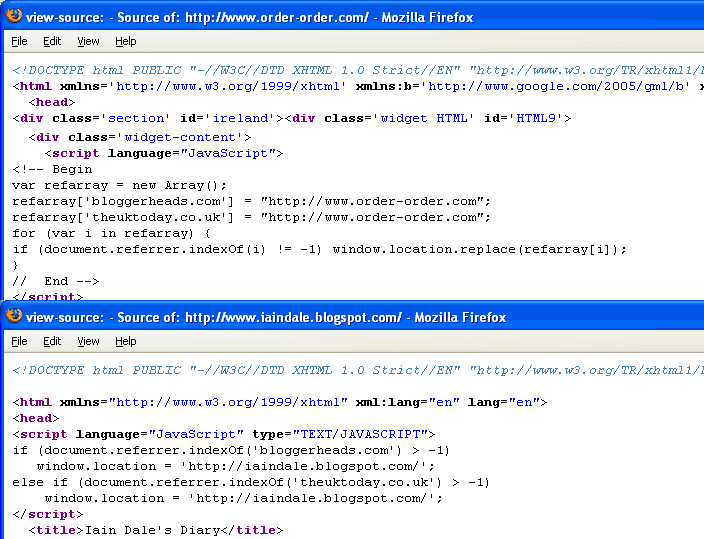Open View menu in the order-order.com source window
704x539 pixels.
(x=88, y=41)
